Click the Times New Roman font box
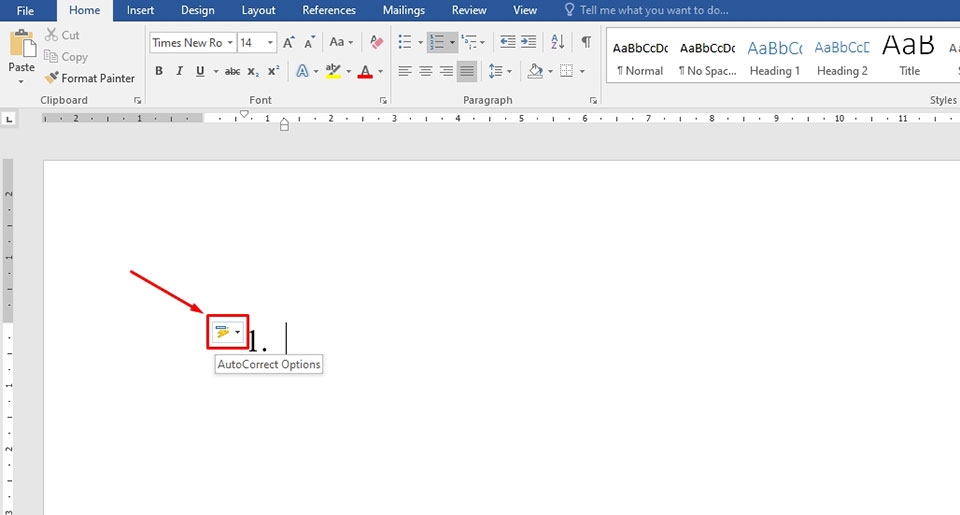 click(x=187, y=42)
